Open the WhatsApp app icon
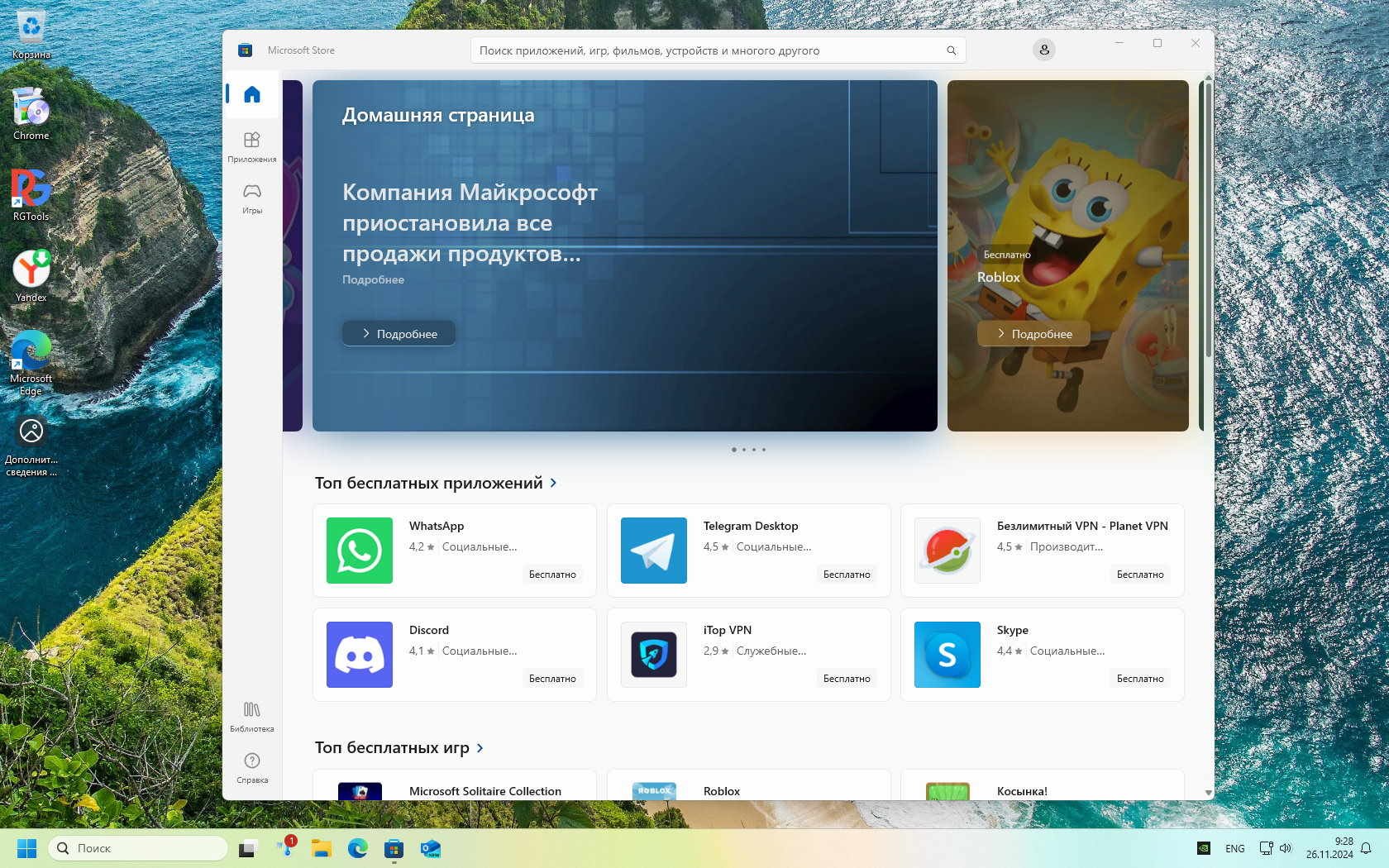The height and width of the screenshot is (868, 1389). click(x=360, y=551)
